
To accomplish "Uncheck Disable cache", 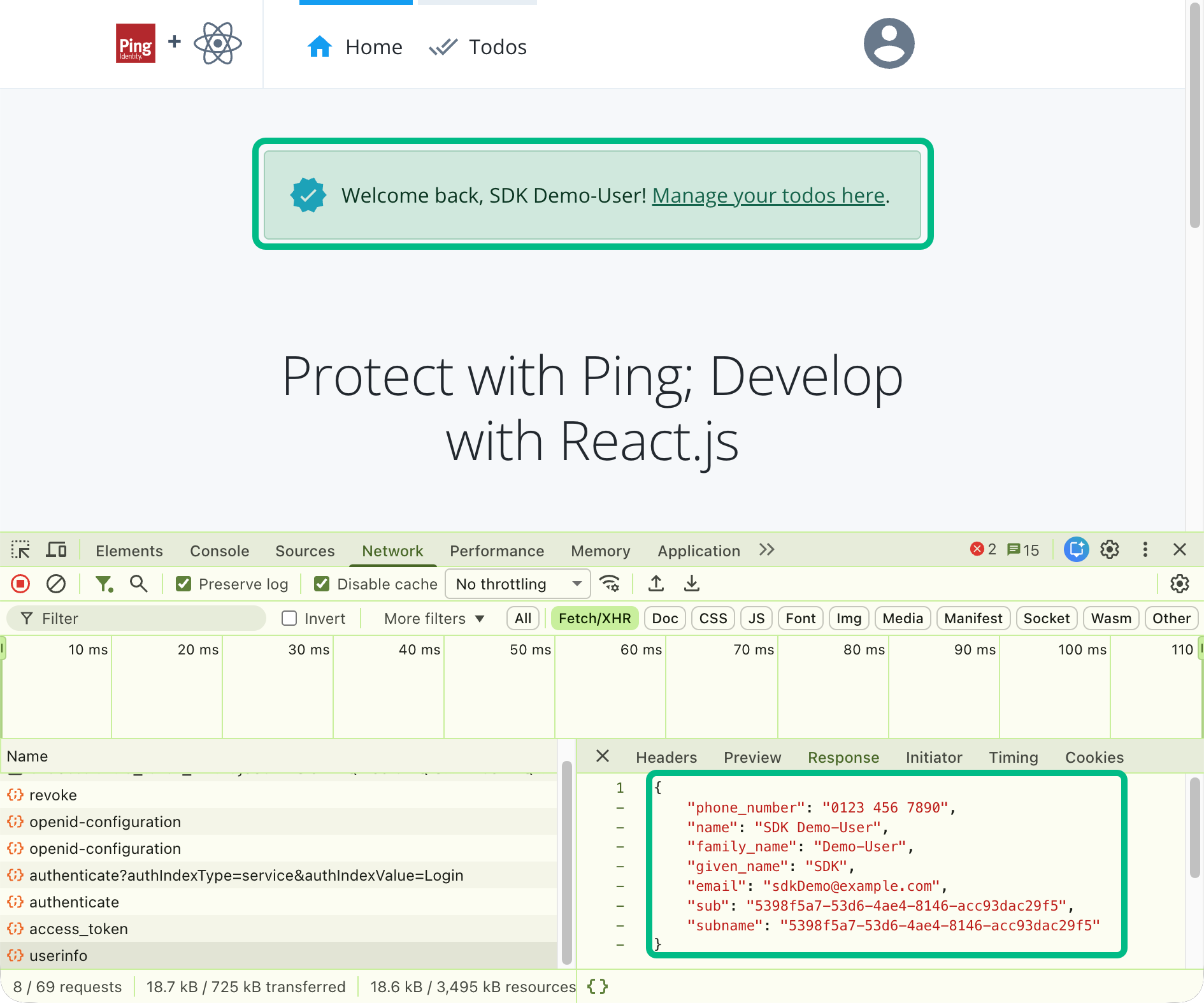I will 322,583.
